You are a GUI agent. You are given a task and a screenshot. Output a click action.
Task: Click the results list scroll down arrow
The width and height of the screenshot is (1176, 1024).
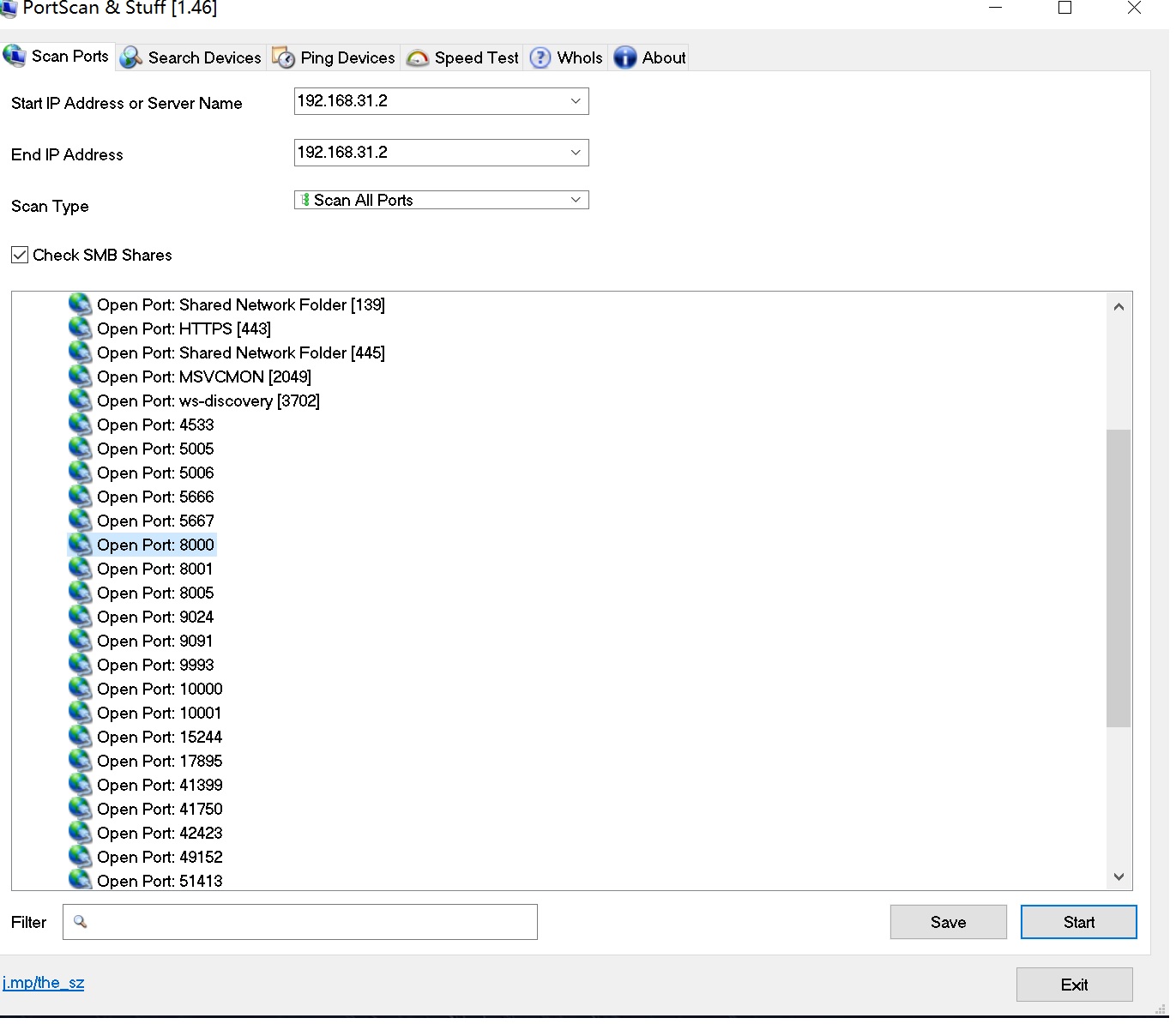[x=1119, y=876]
